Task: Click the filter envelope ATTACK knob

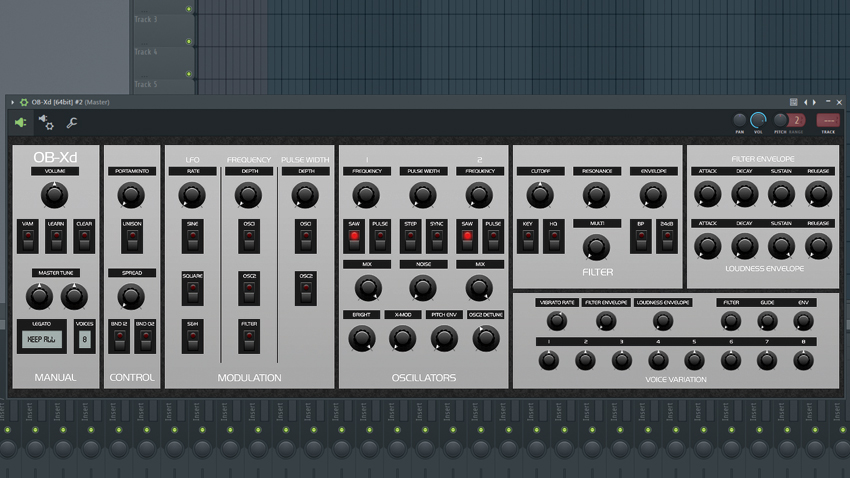Action: coord(707,195)
